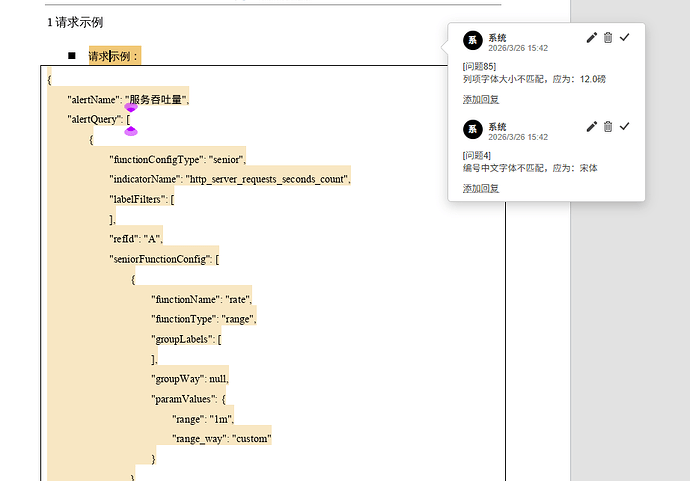Edit the 问题4 comment with pencil icon
The image size is (690, 481).
(x=591, y=126)
